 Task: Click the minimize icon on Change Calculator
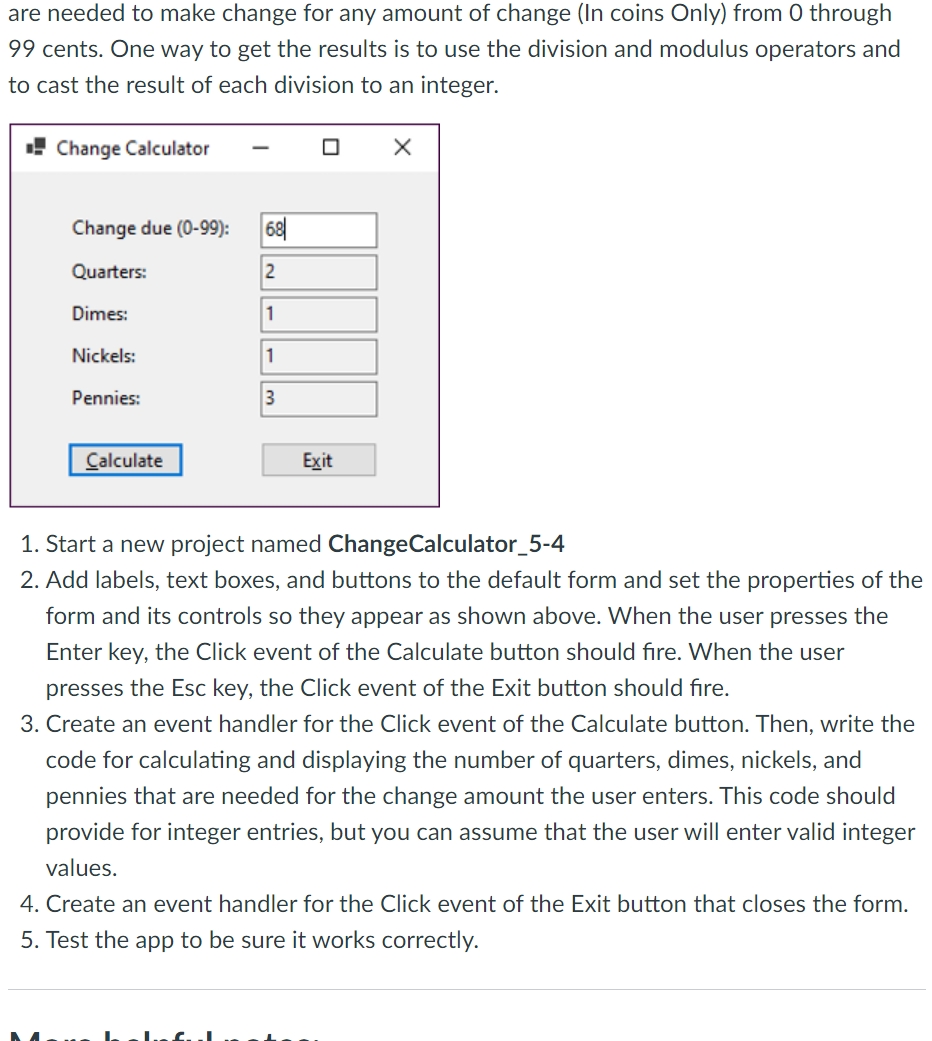coord(262,147)
